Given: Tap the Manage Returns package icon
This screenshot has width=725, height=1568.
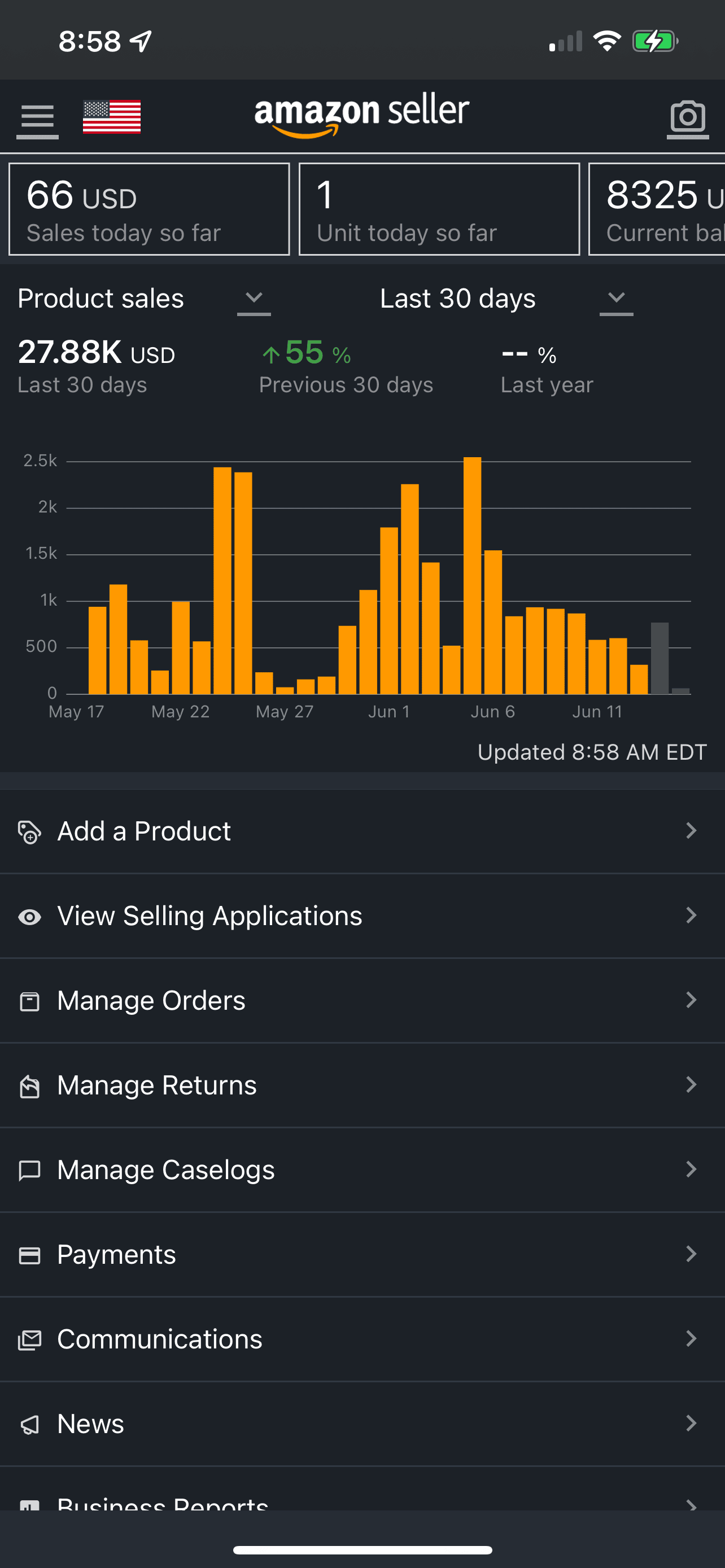Looking at the screenshot, I should pos(29,1086).
